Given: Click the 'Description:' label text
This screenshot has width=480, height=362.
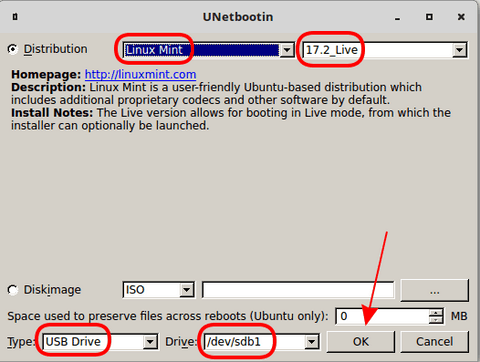Looking at the screenshot, I should tap(49, 87).
